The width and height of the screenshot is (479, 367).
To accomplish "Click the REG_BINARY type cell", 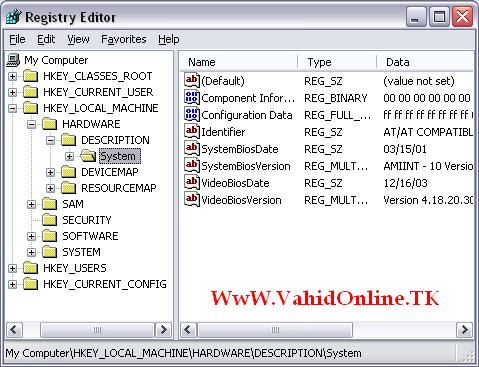I will (335, 98).
